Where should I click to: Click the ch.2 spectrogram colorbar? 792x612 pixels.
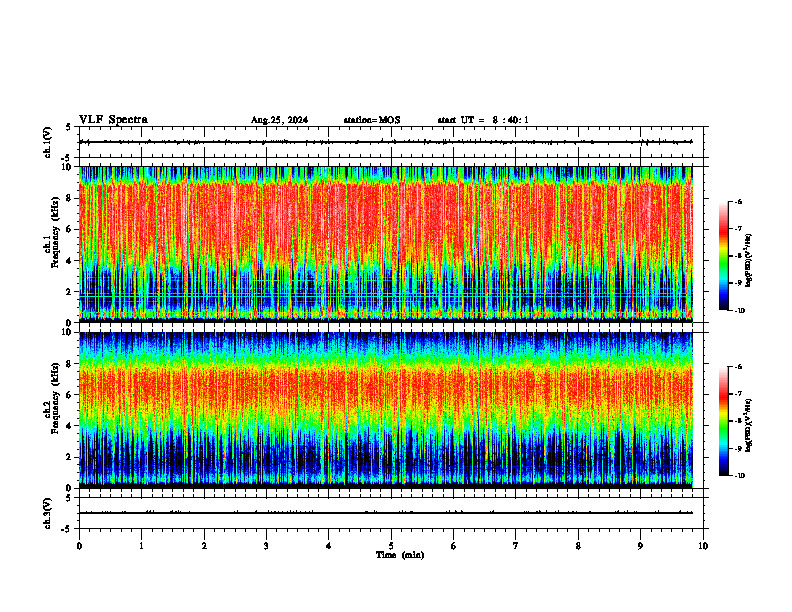[724, 421]
